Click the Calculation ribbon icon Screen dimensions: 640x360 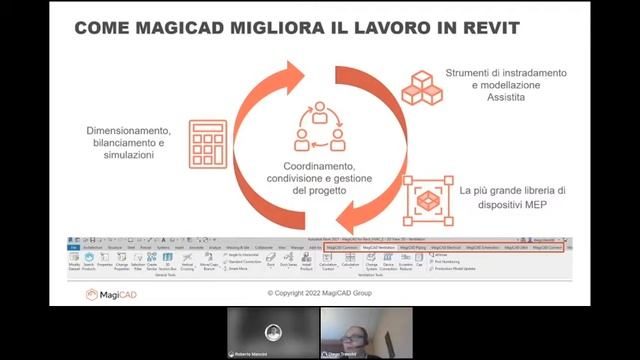(350, 260)
